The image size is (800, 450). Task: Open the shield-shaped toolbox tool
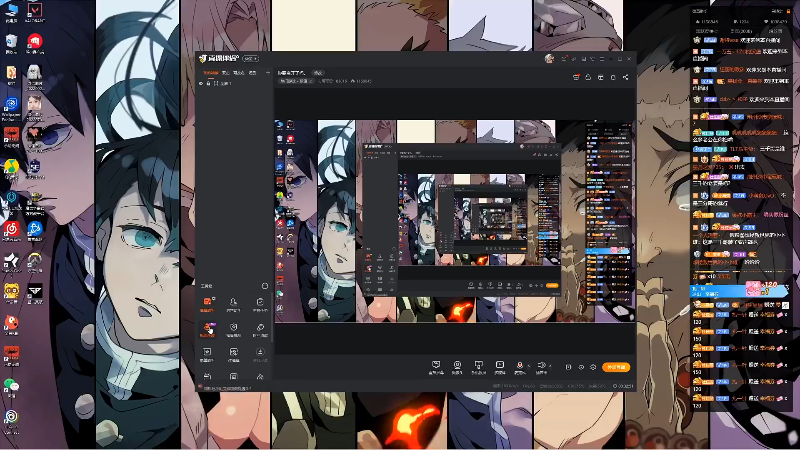pos(233,329)
